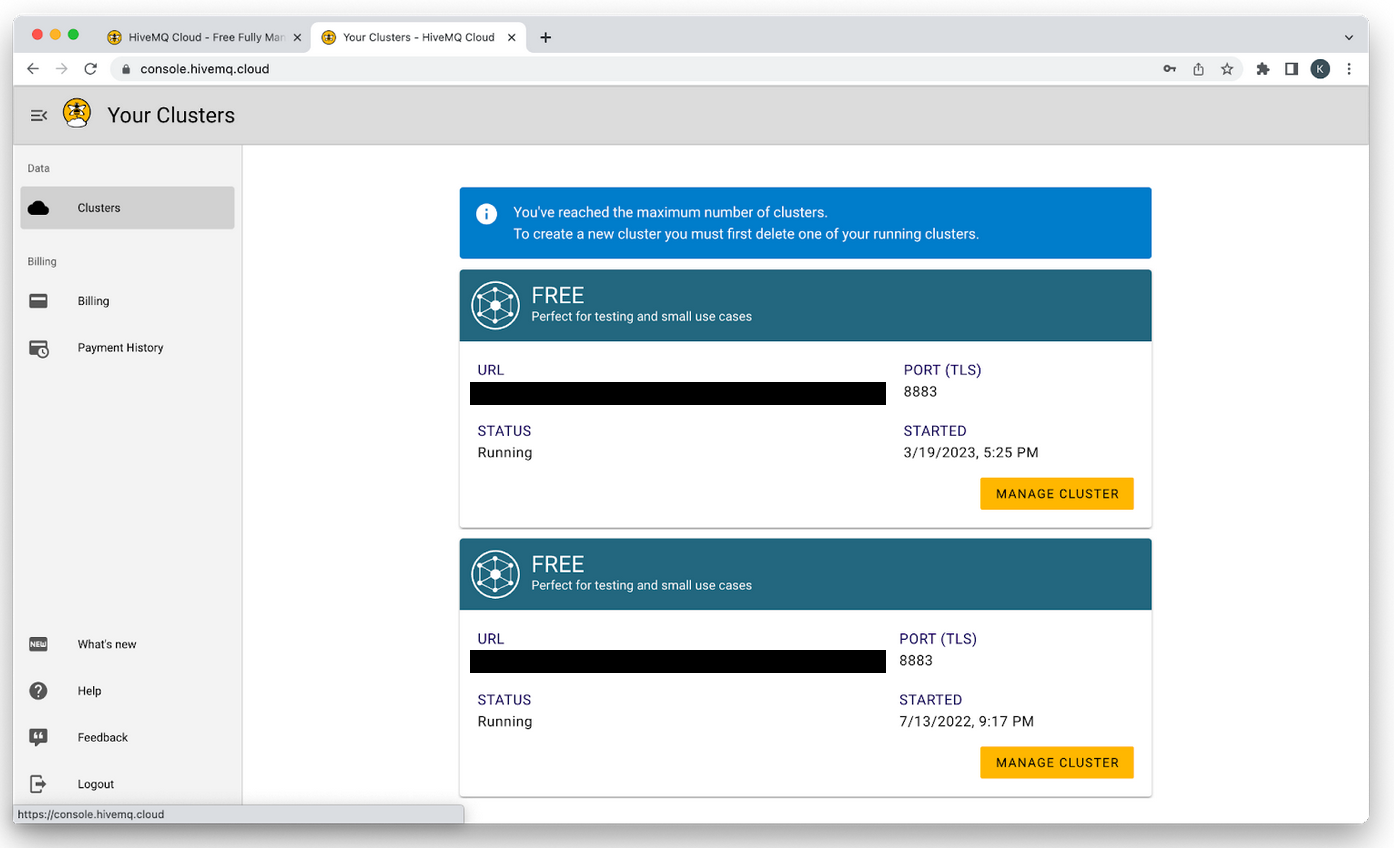Collapse the sidebar with the menu icon
1394x848 pixels.
[38, 115]
